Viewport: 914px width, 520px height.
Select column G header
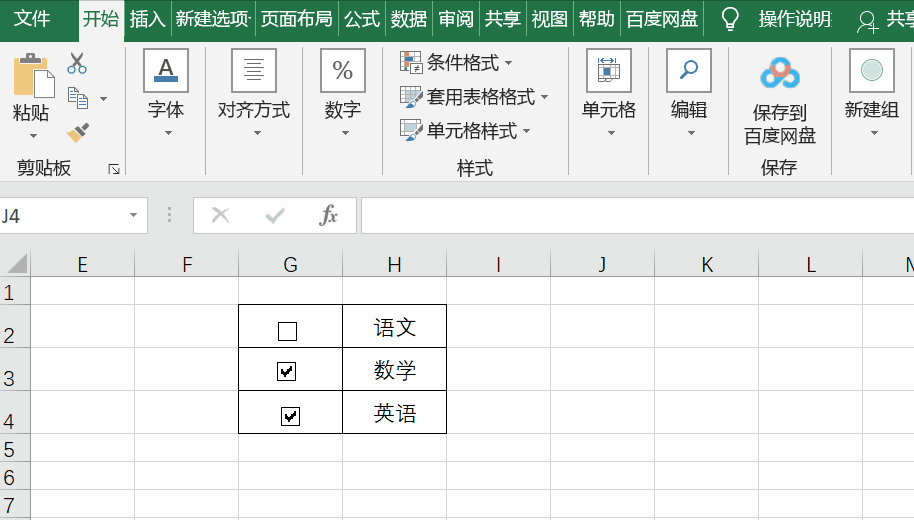[290, 264]
